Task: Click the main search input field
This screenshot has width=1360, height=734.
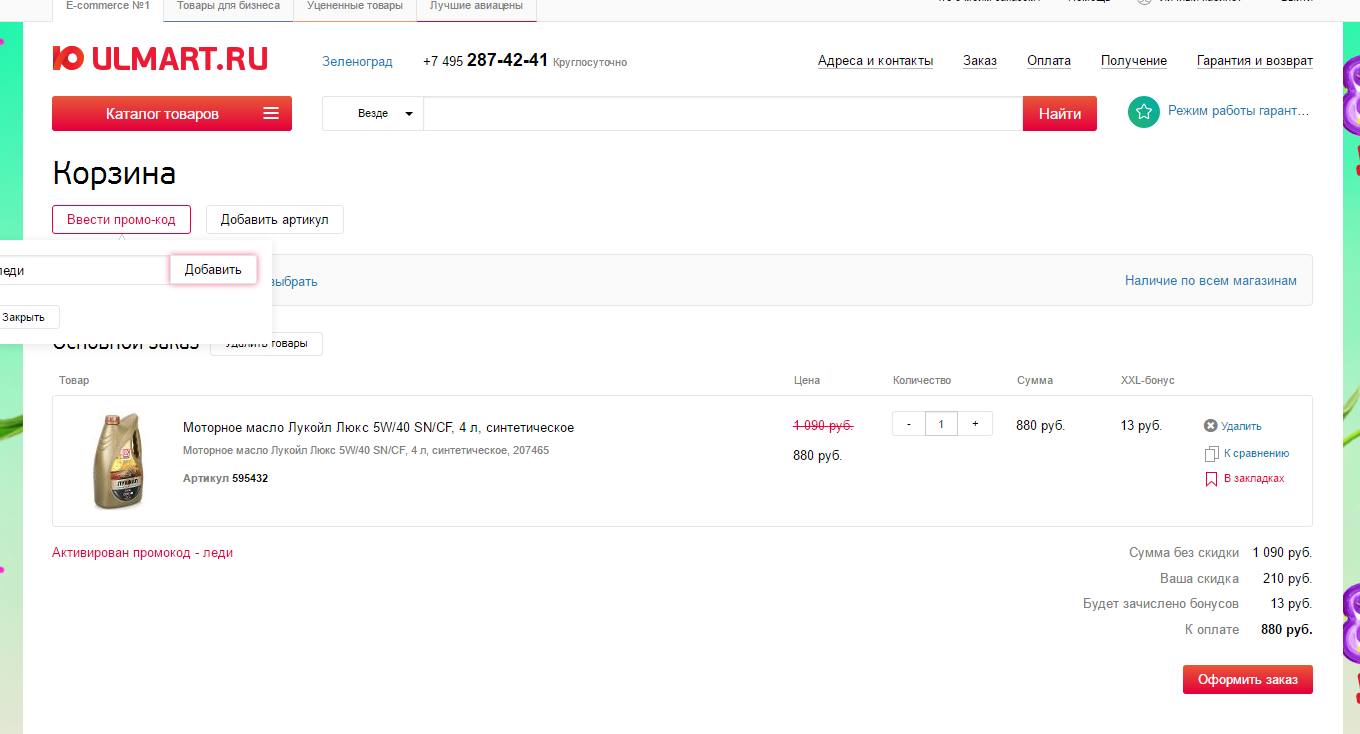Action: 723,114
